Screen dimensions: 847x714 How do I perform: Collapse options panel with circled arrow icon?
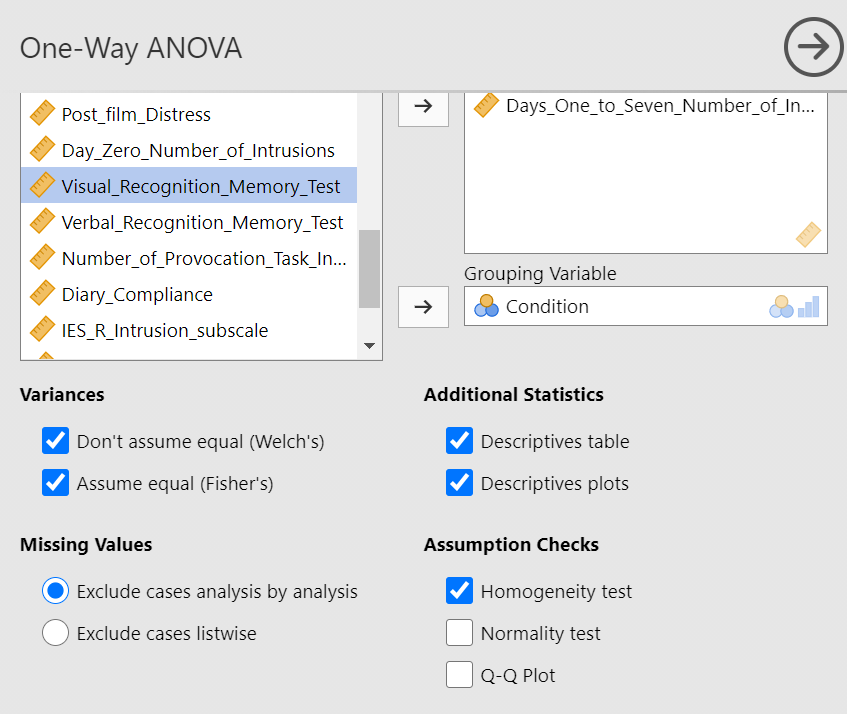click(x=814, y=47)
